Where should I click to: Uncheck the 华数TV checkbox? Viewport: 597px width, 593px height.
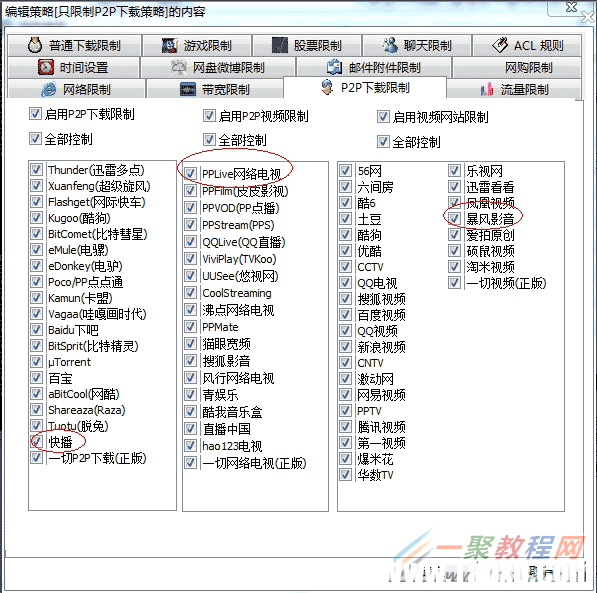tap(345, 475)
